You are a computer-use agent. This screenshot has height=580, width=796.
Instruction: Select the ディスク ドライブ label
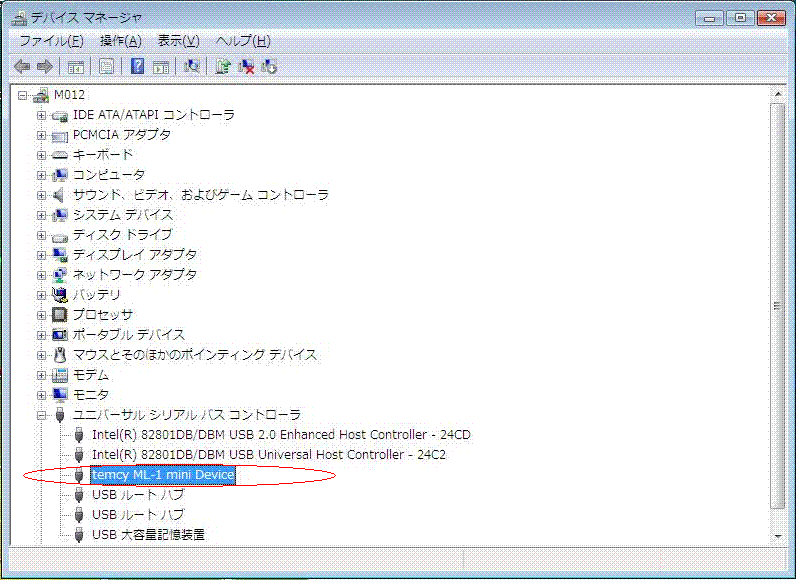click(123, 235)
